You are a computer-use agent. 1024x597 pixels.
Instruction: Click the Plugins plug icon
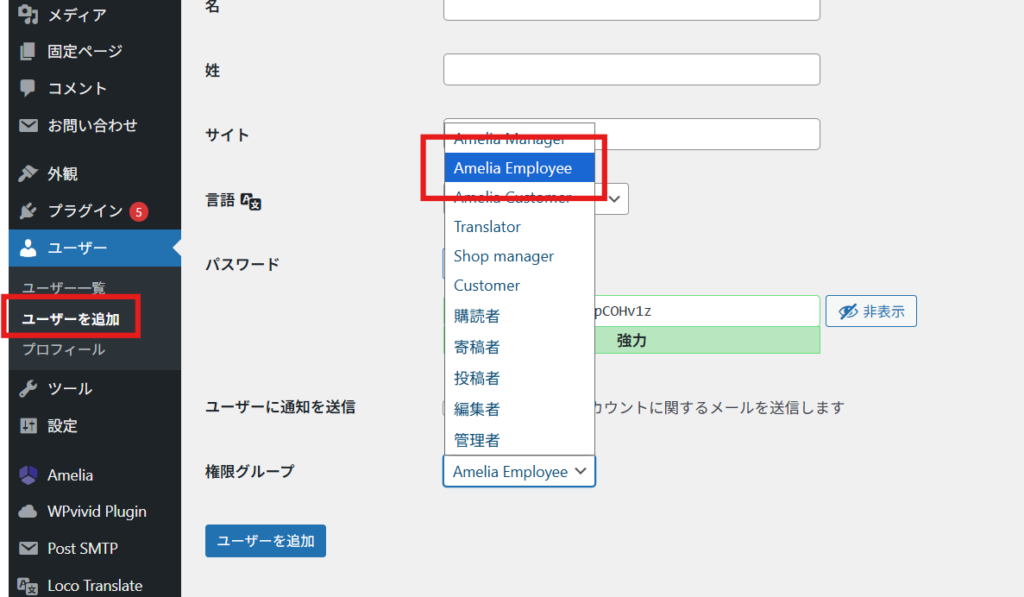point(28,211)
